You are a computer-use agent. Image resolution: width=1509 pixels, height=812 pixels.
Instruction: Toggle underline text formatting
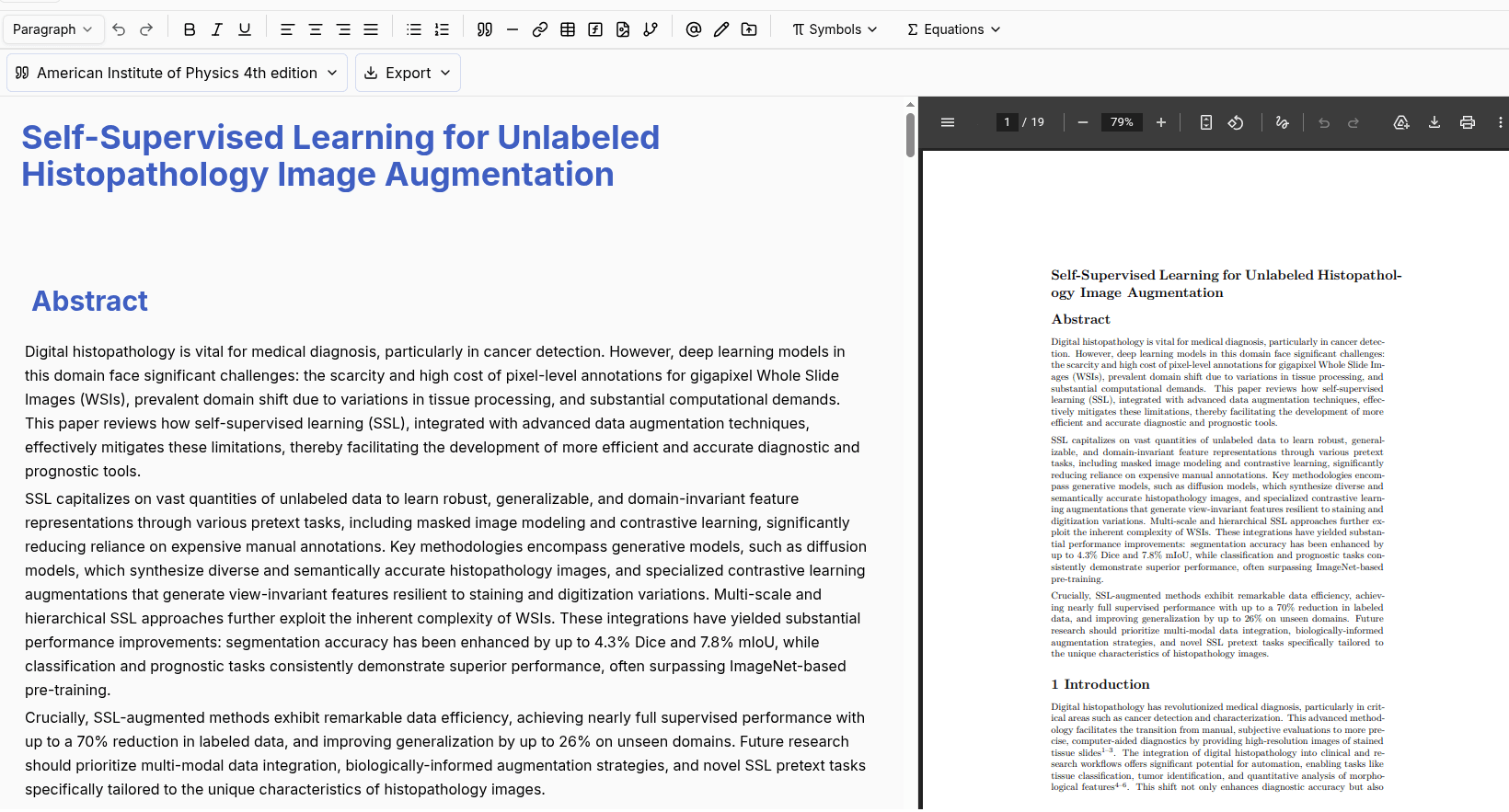[245, 29]
